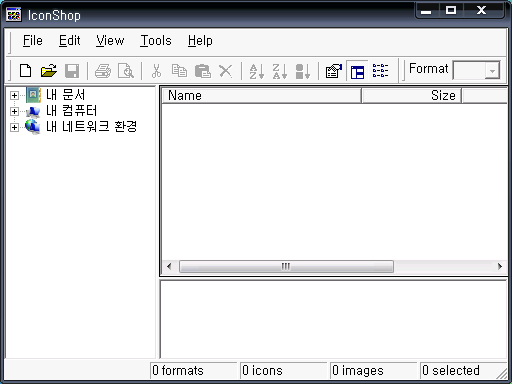The image size is (512, 384).
Task: Click the '0 icons' status text
Action: point(262,371)
